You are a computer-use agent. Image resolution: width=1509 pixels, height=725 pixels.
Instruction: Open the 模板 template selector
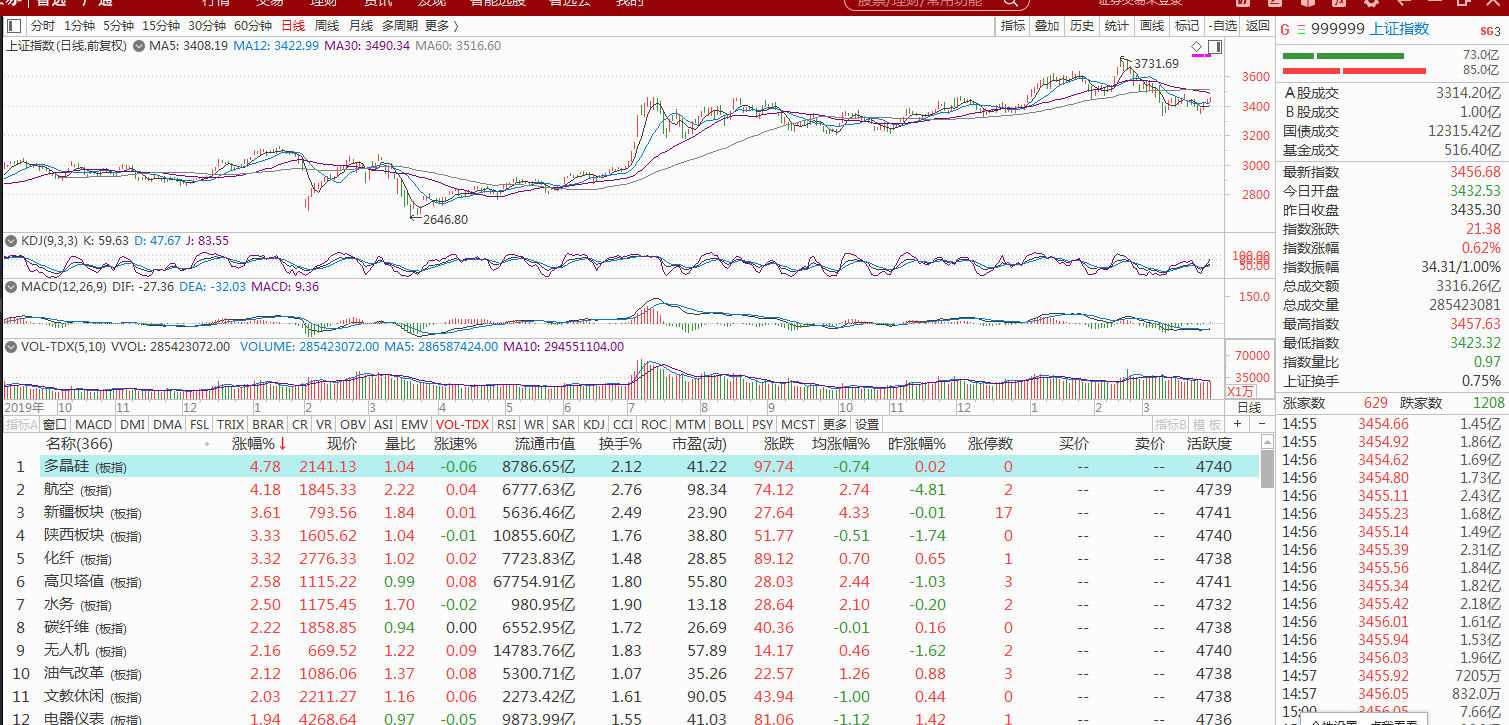[x=1206, y=424]
